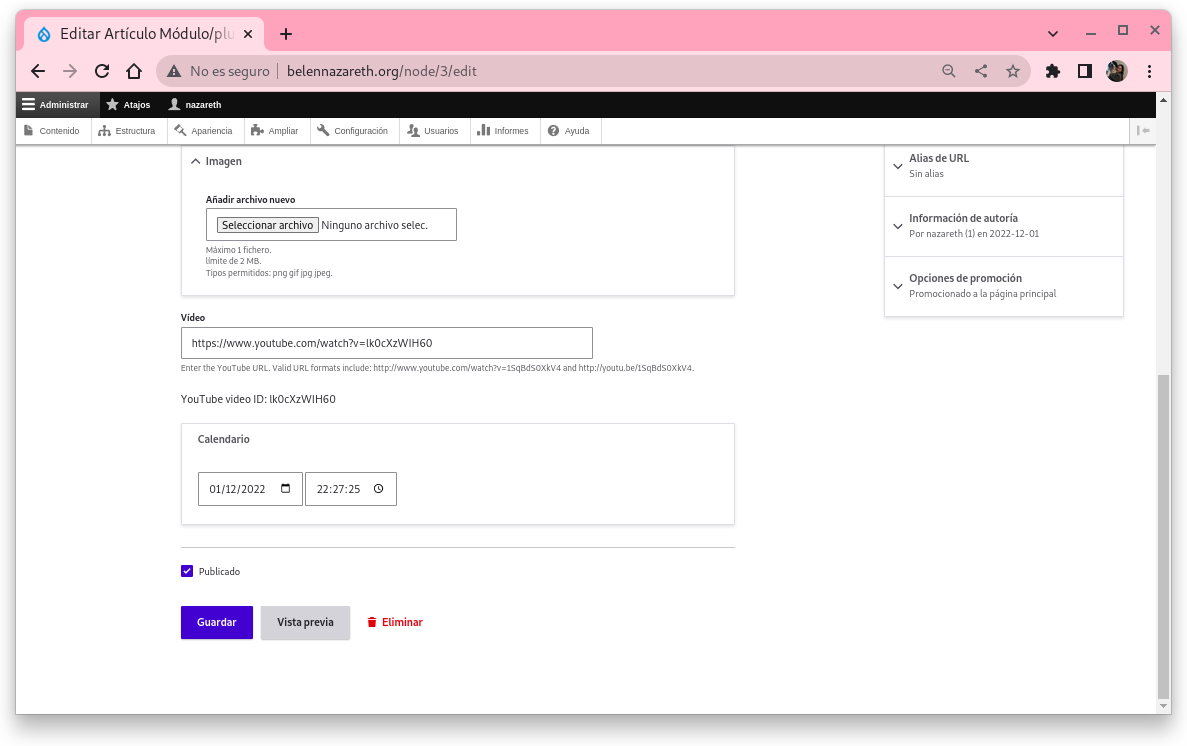Click the calendar picker icon in date field

(x=286, y=489)
